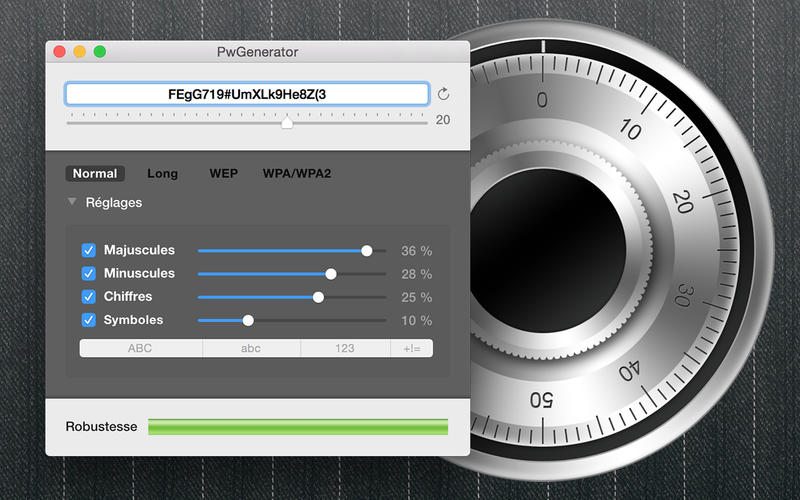Viewport: 800px width, 500px height.
Task: Uncheck the Majuscules checkbox
Action: tap(88, 250)
